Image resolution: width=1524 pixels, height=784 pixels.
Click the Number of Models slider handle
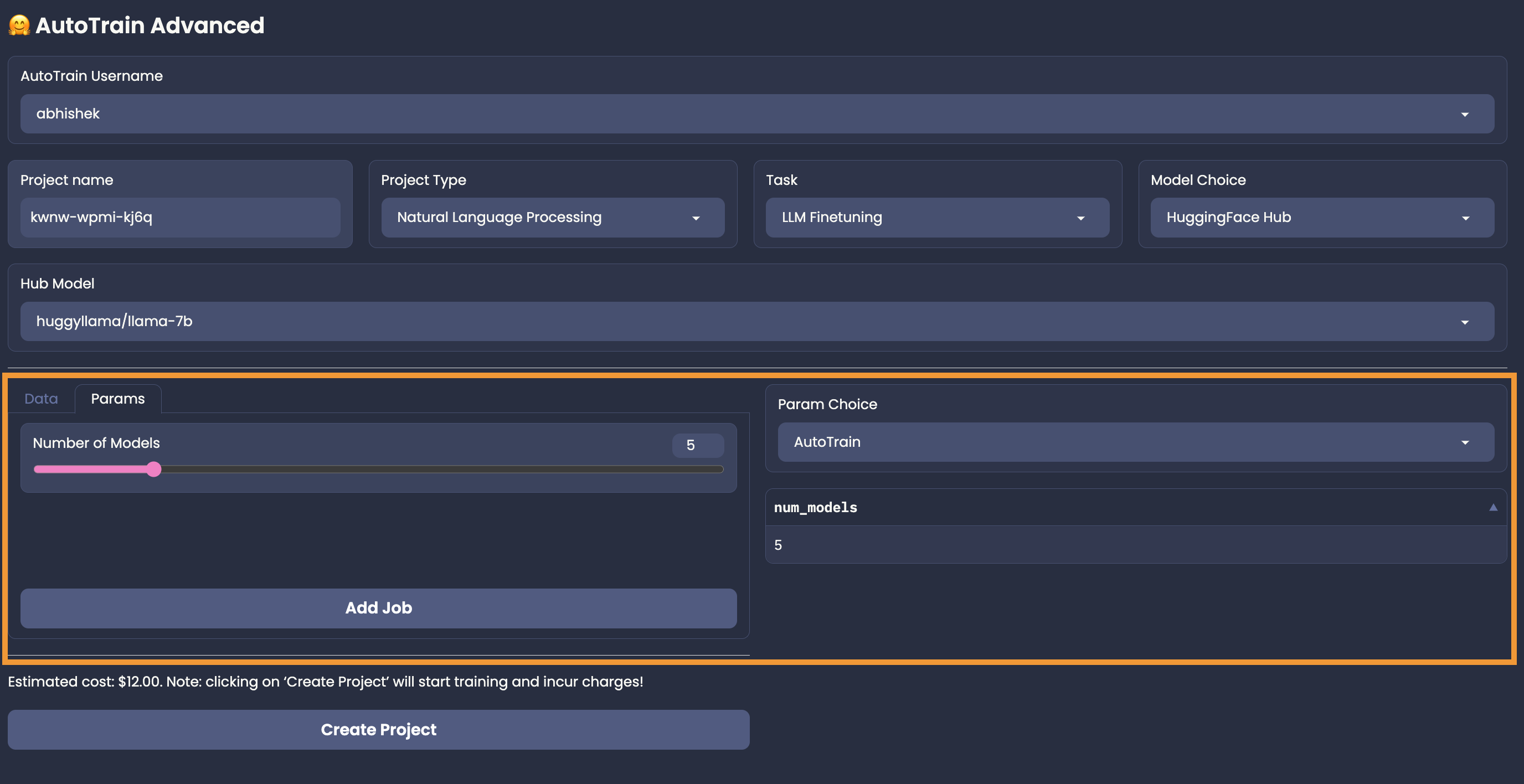point(154,469)
